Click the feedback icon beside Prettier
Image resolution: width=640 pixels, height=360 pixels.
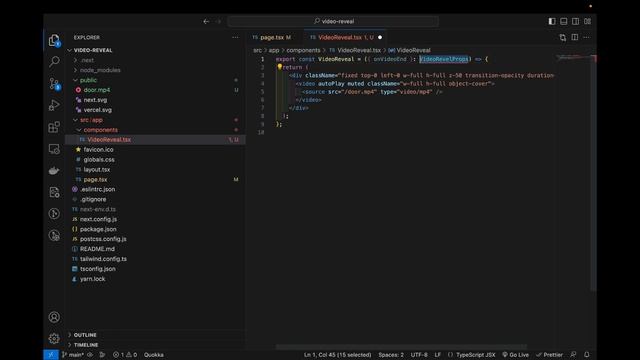(x=573, y=355)
